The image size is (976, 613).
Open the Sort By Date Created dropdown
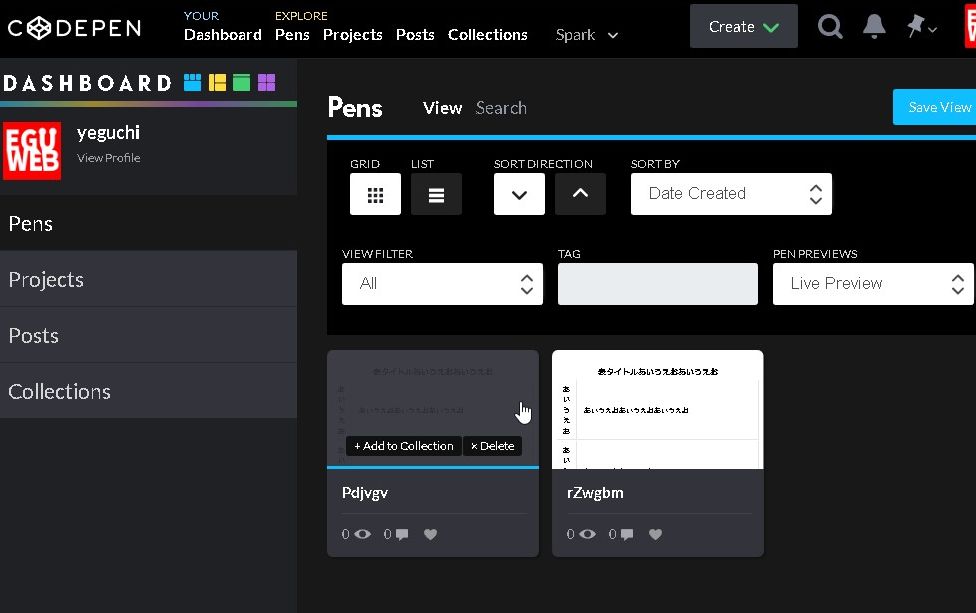pos(731,194)
